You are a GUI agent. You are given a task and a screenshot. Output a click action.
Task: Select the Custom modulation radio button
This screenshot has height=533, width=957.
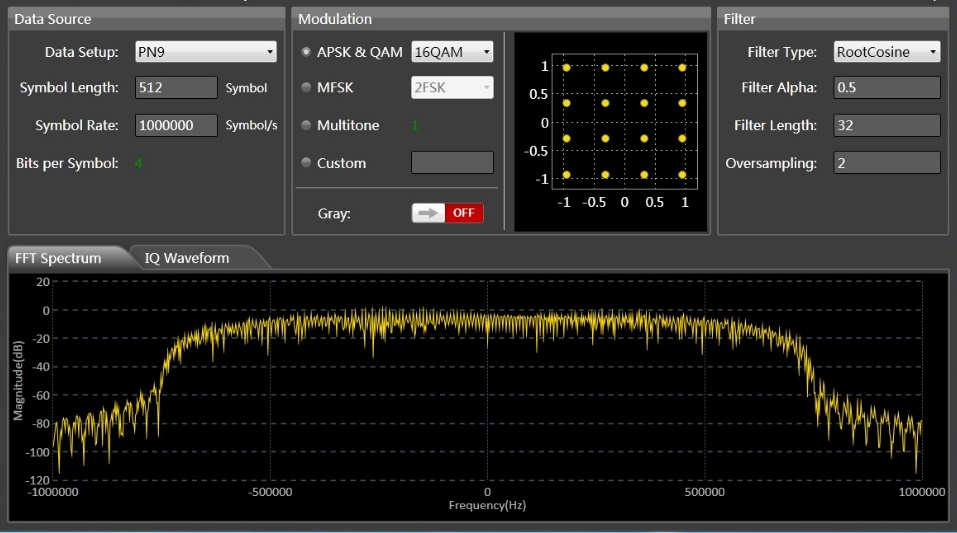point(306,163)
